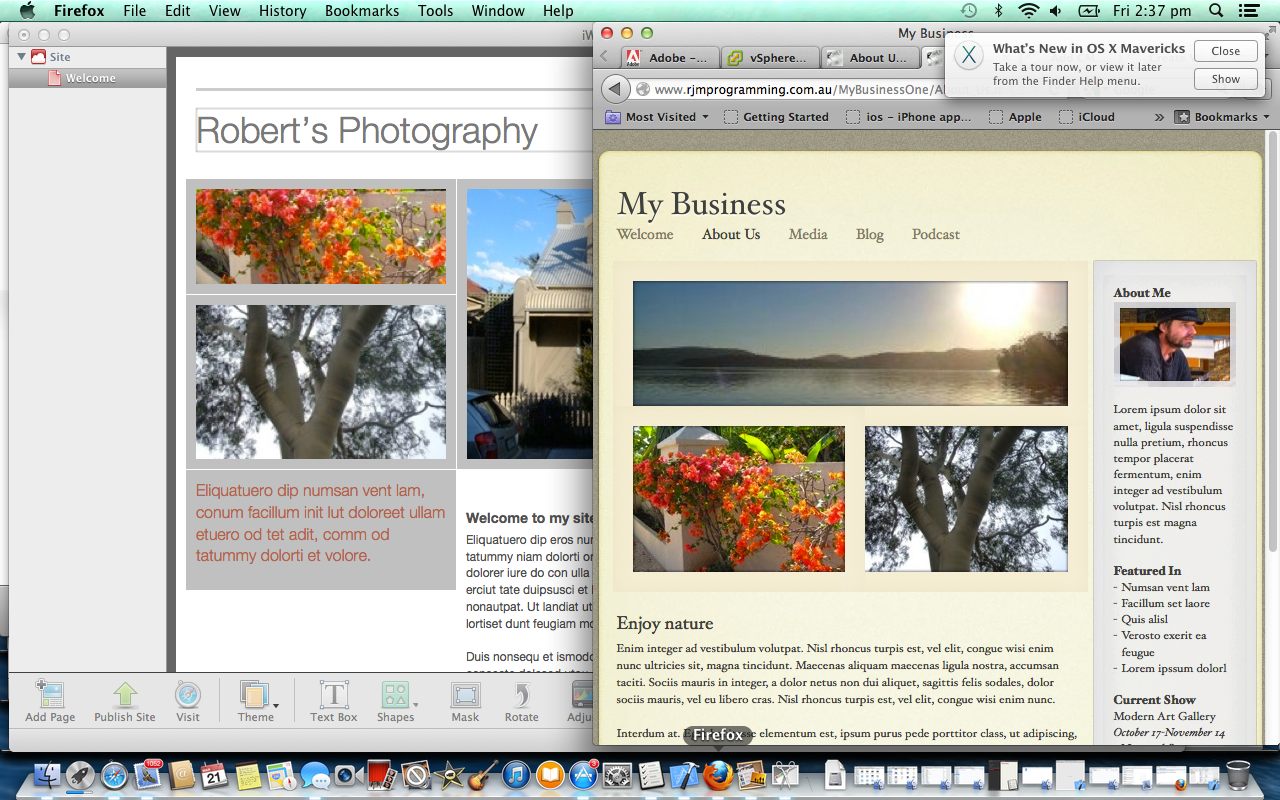The image size is (1280, 800).
Task: Click the lake sunset banner image
Action: tap(850, 343)
